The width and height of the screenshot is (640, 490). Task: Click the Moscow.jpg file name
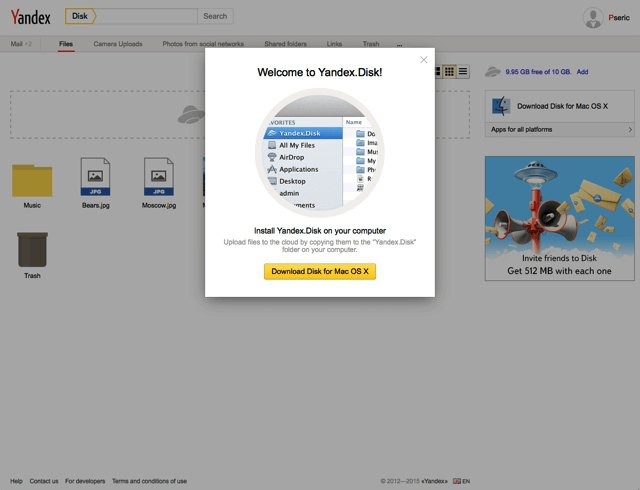coord(159,205)
